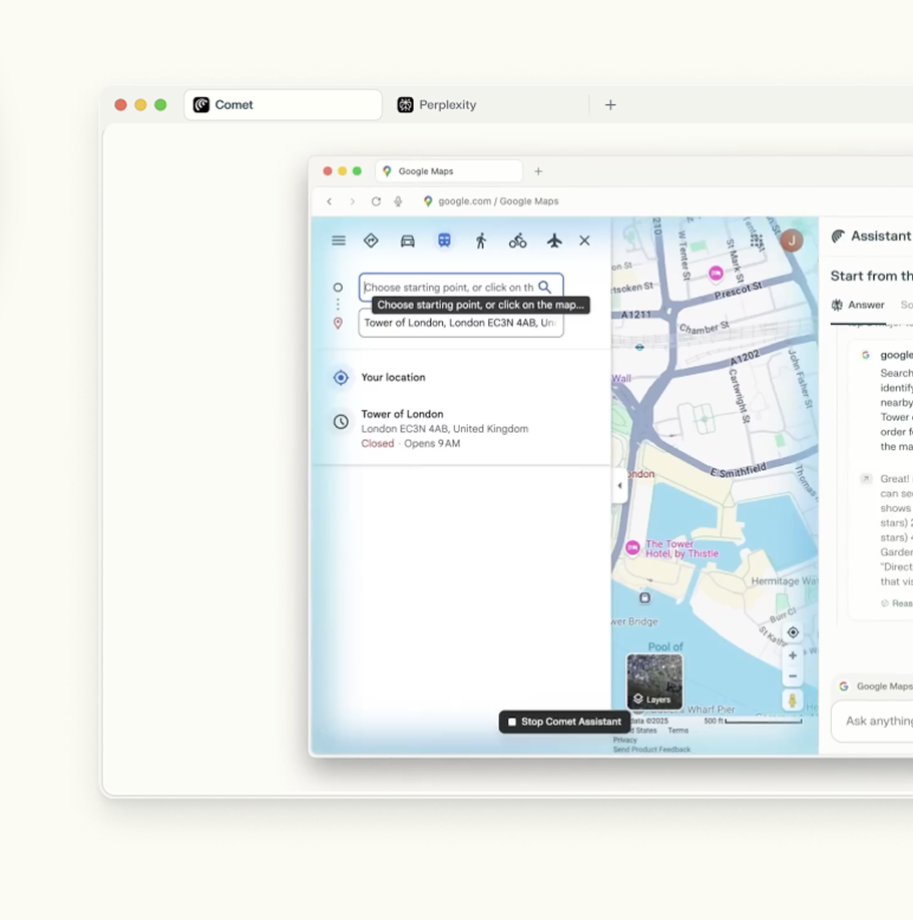Choose cycling directions icon

point(518,241)
